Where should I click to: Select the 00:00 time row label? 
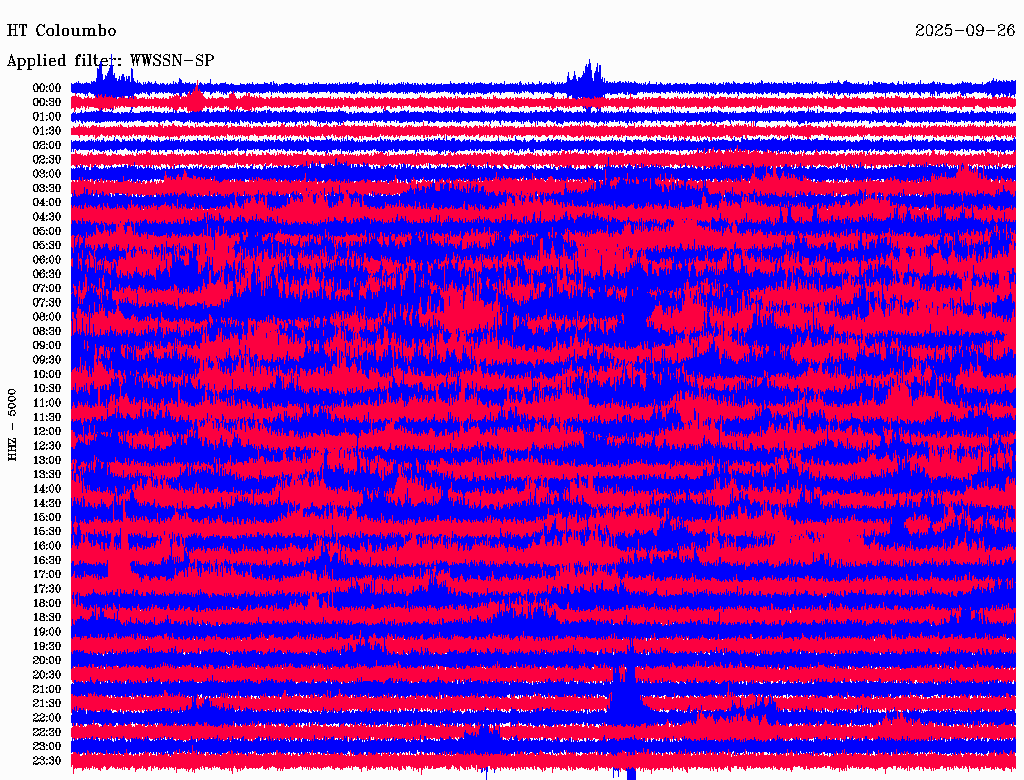(x=47, y=88)
